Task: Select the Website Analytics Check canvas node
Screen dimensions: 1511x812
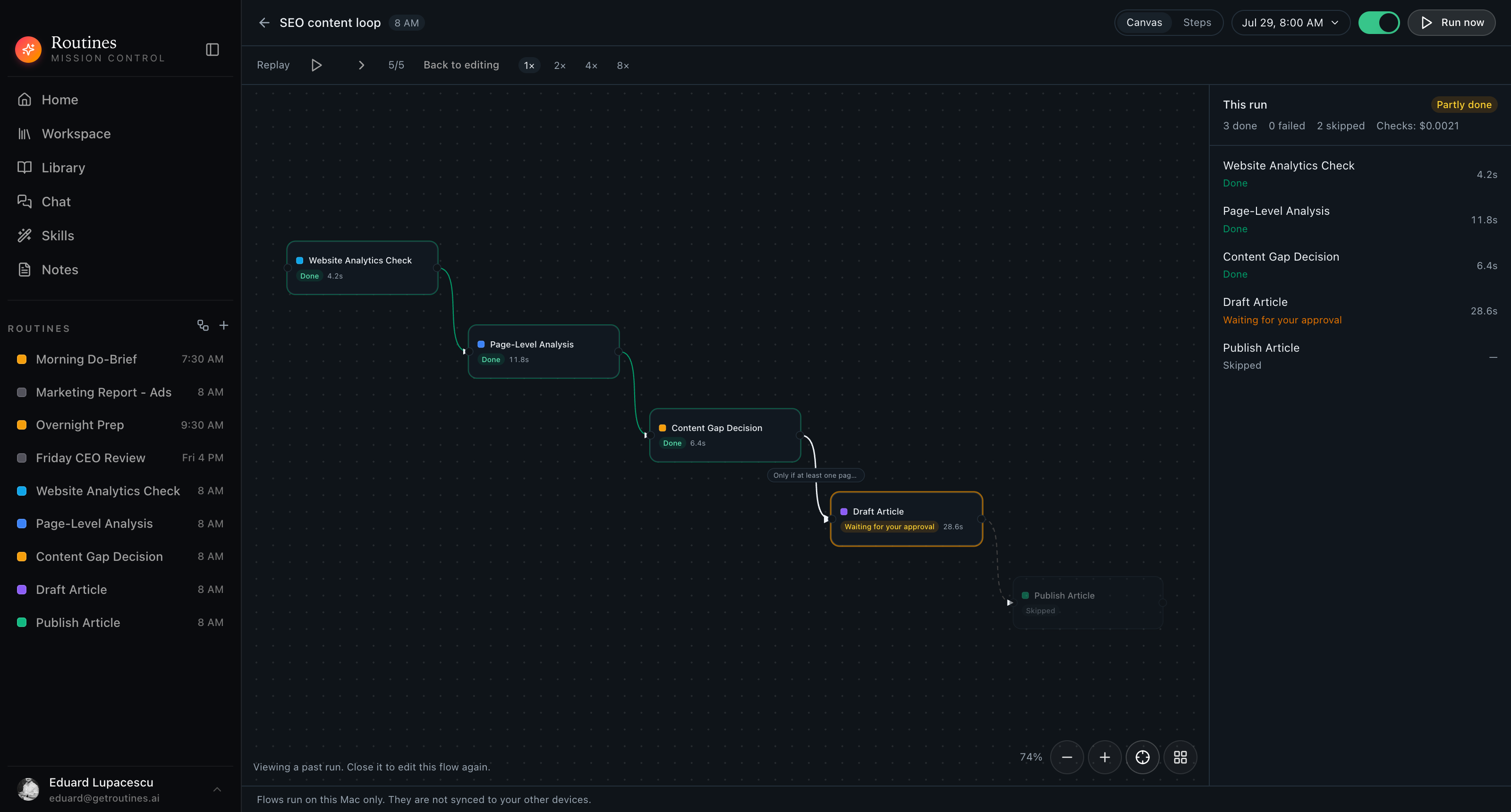Action: (363, 268)
